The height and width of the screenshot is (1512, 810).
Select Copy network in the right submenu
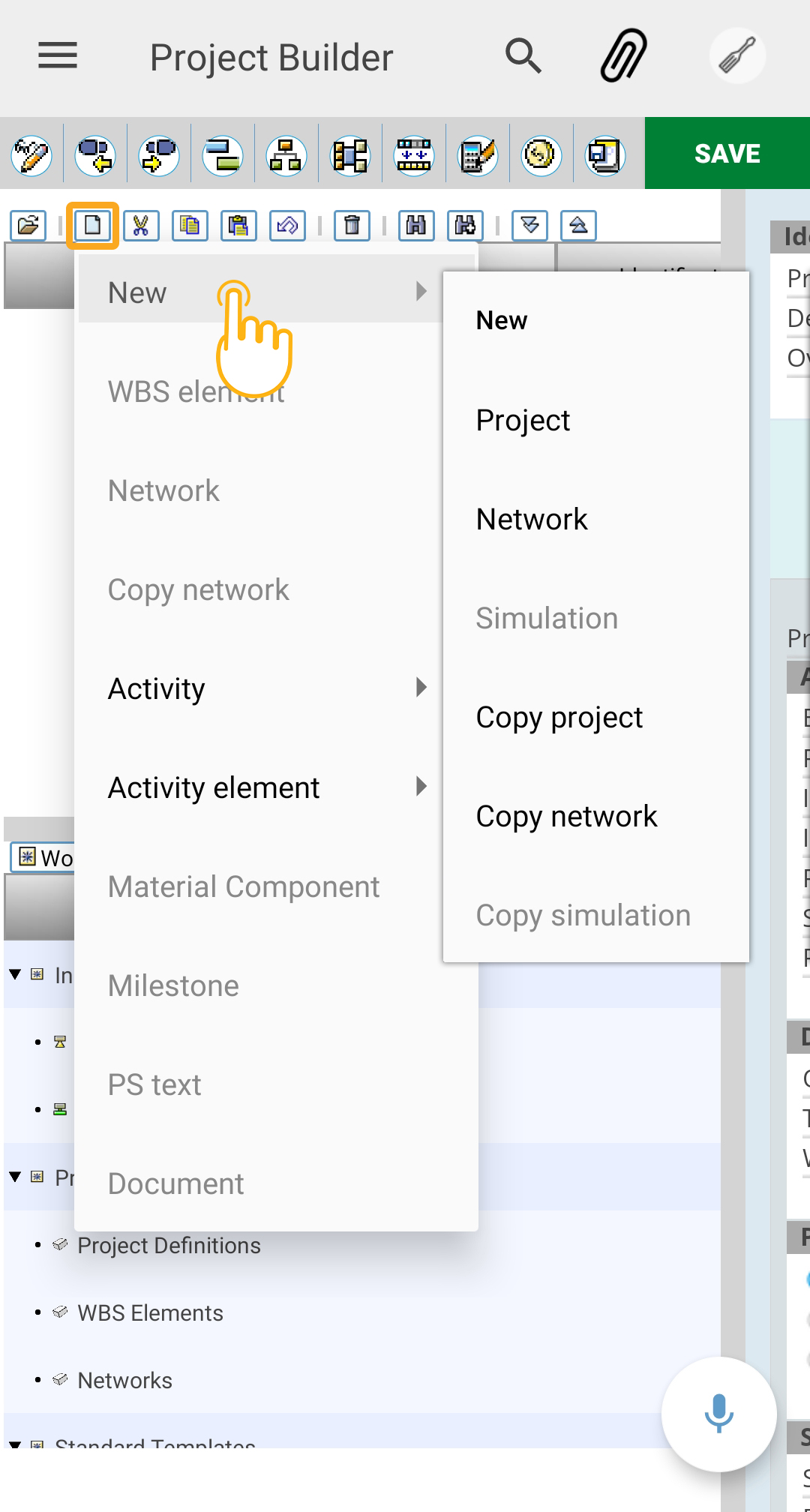point(566,816)
